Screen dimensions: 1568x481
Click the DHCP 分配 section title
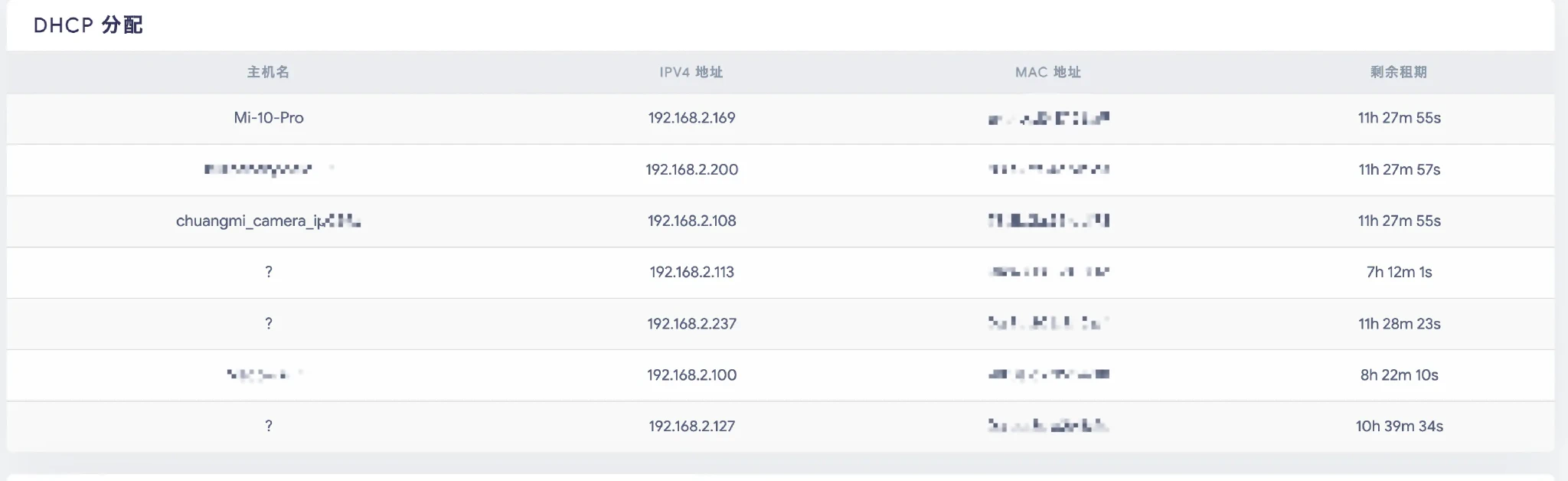(x=88, y=25)
